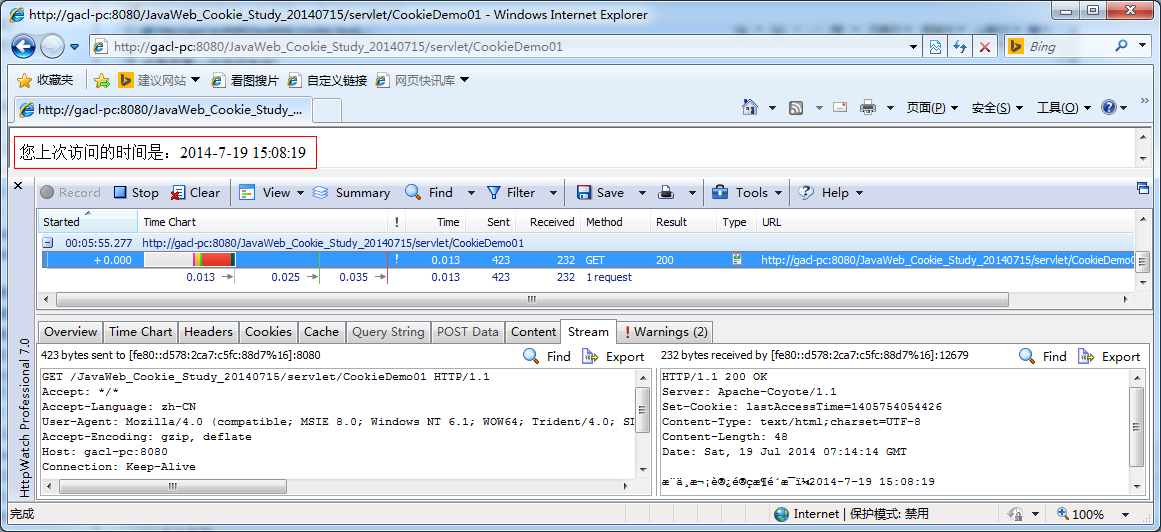Image resolution: width=1161 pixels, height=532 pixels.
Task: Click the sent stream horizontal scrollbar
Action: pos(173,486)
